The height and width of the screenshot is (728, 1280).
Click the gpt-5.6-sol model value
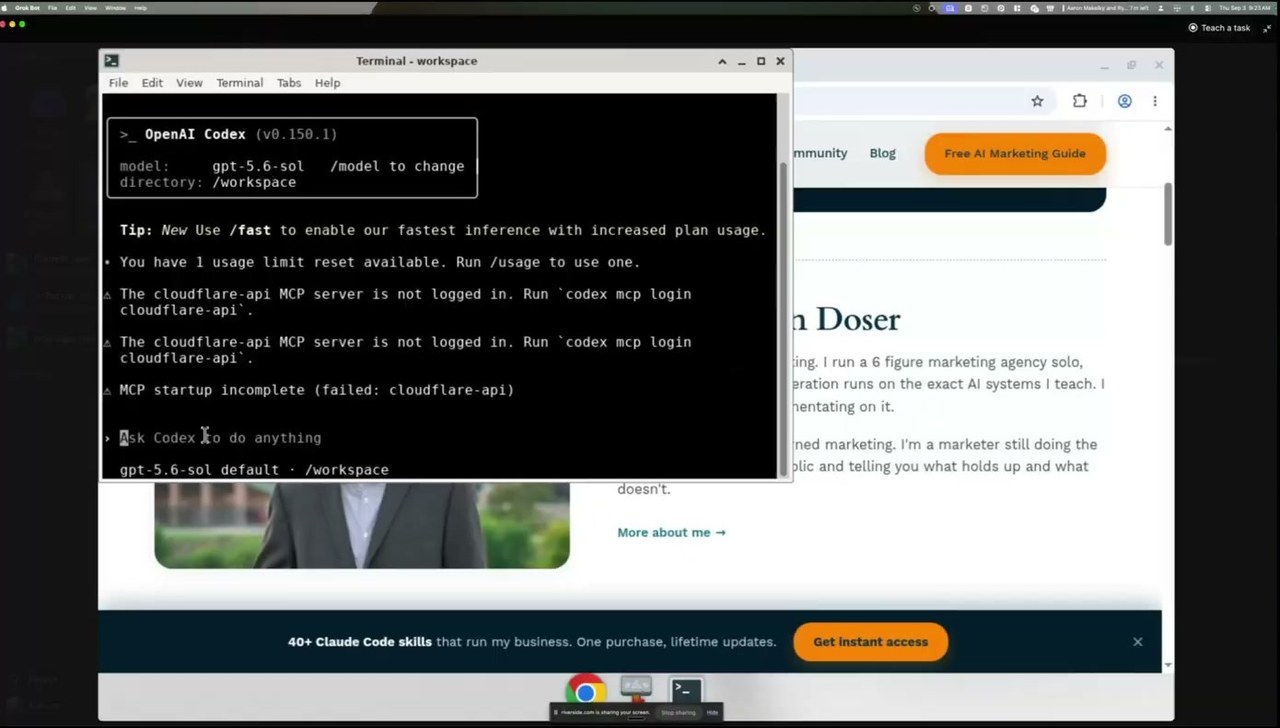(258, 166)
